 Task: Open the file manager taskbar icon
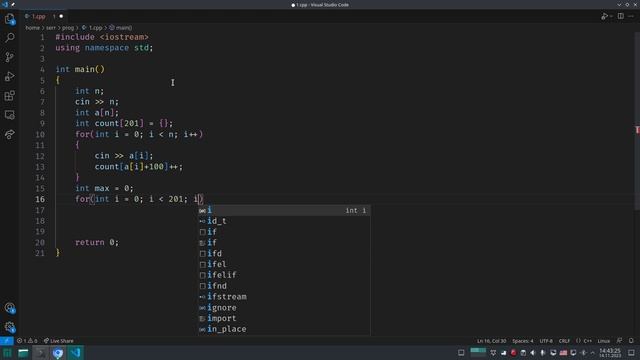pos(23,353)
